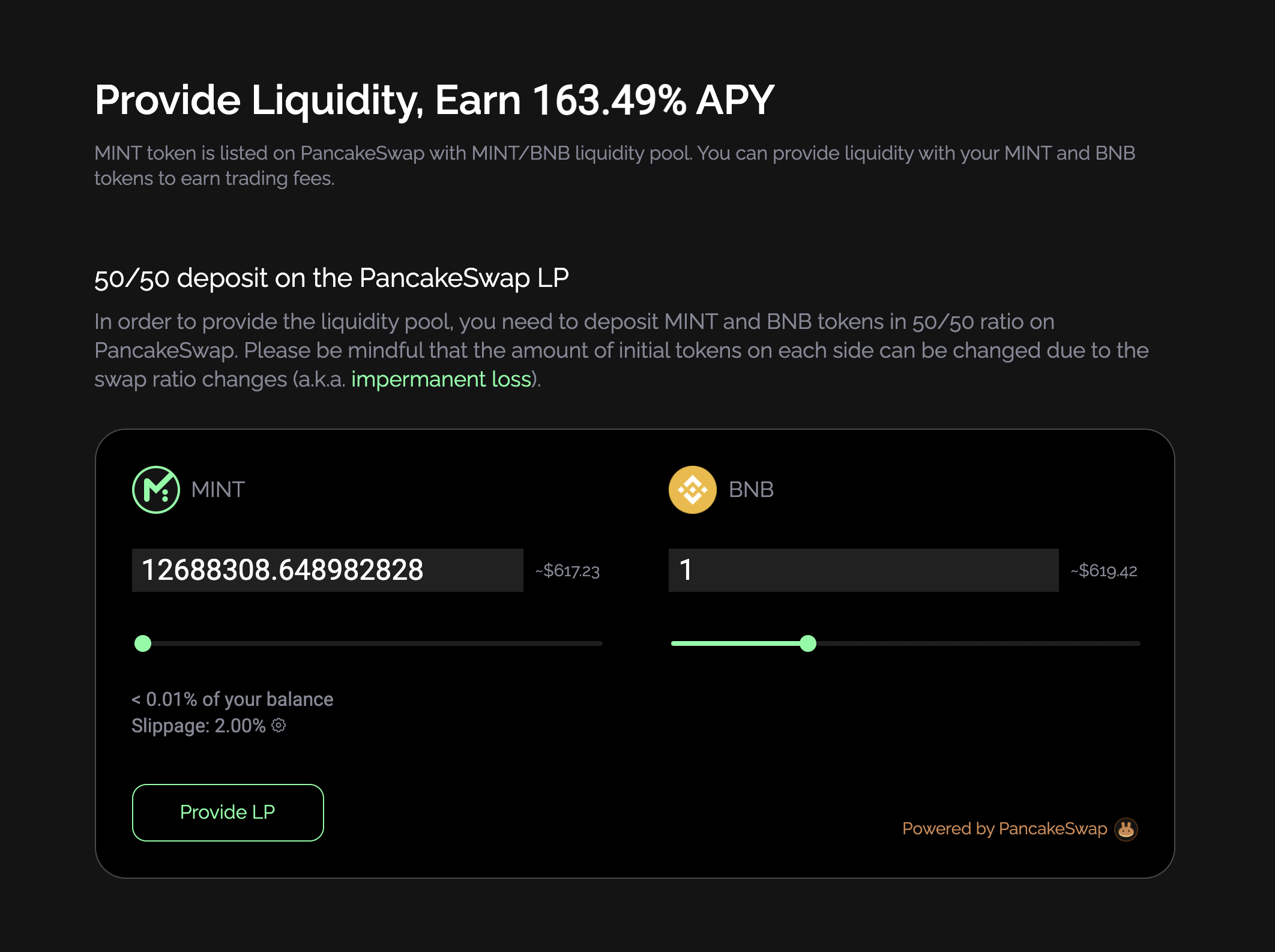Click the Provide LP button
The width and height of the screenshot is (1275, 952).
pyautogui.click(x=228, y=812)
